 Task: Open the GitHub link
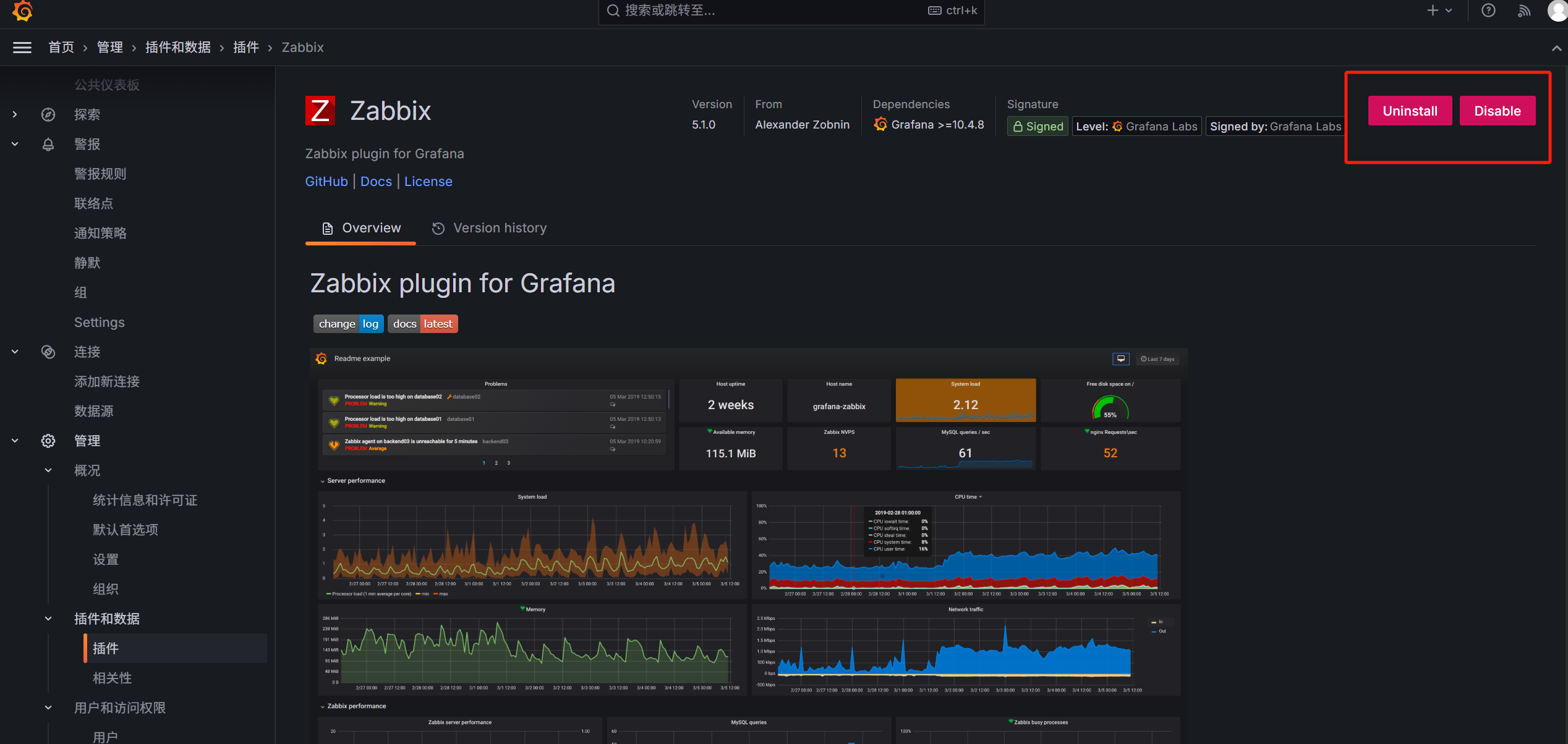tap(326, 182)
